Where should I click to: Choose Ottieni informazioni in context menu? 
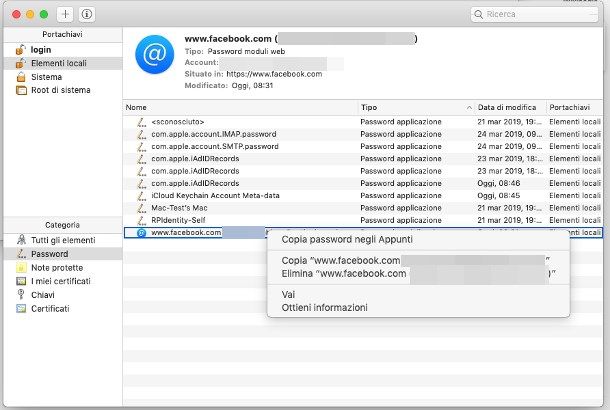point(324,308)
